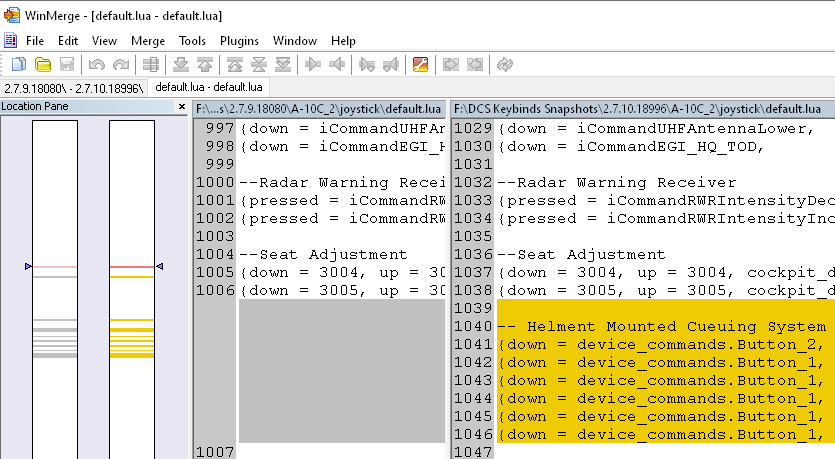
Task: Click the Copy Left arrow icon
Action: [337, 65]
